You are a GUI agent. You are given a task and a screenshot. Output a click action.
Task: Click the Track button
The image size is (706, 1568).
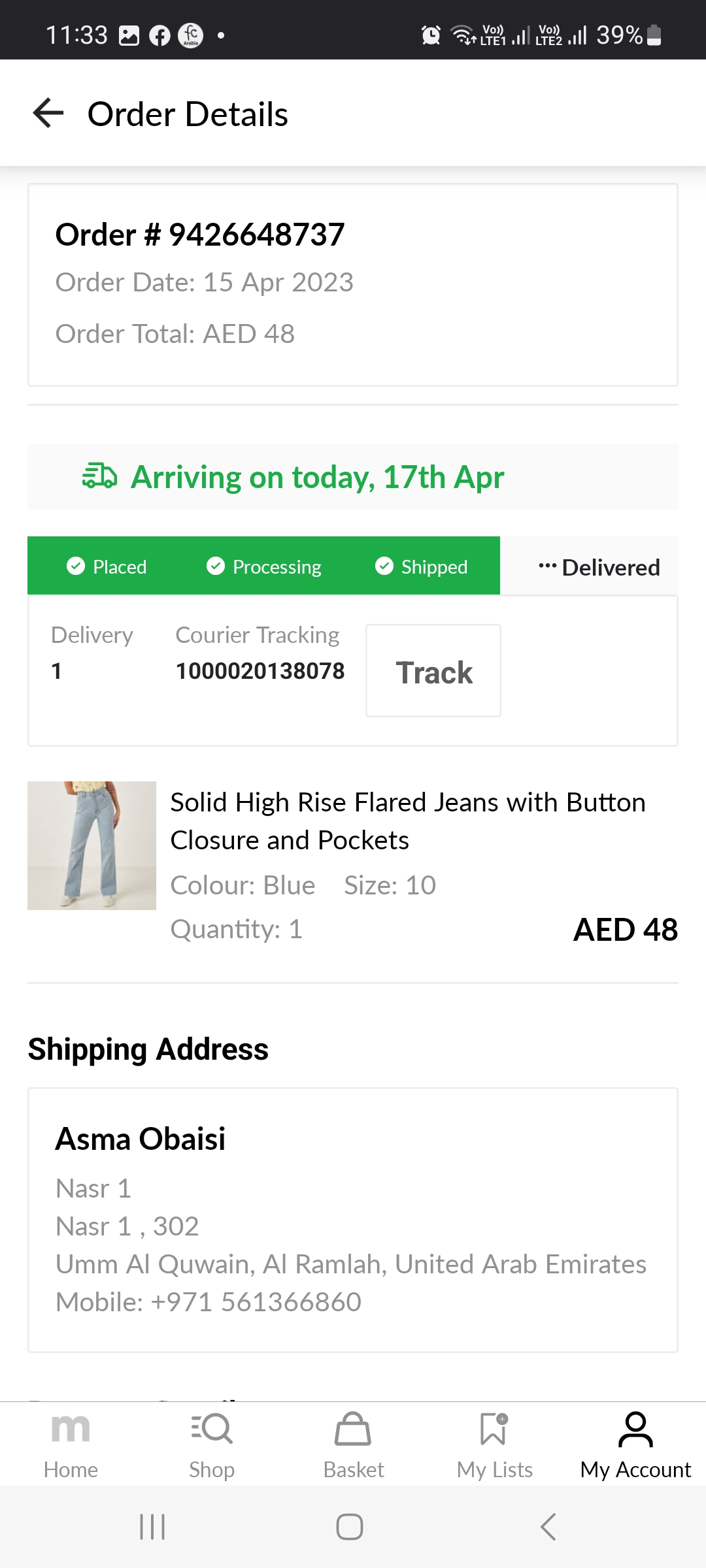(433, 671)
